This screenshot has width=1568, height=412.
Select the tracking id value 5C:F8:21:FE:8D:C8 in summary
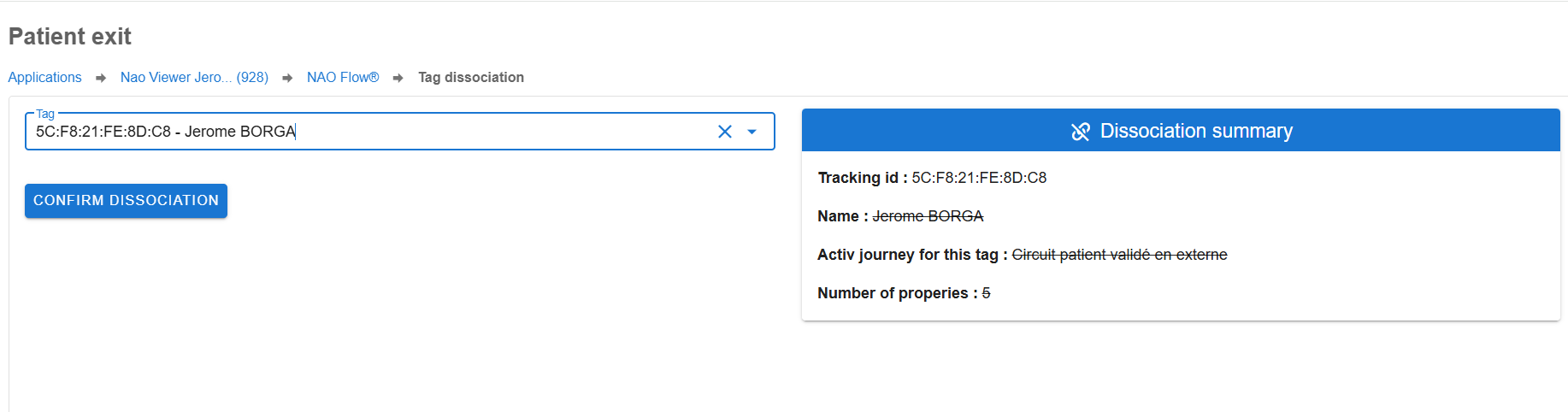[979, 178]
